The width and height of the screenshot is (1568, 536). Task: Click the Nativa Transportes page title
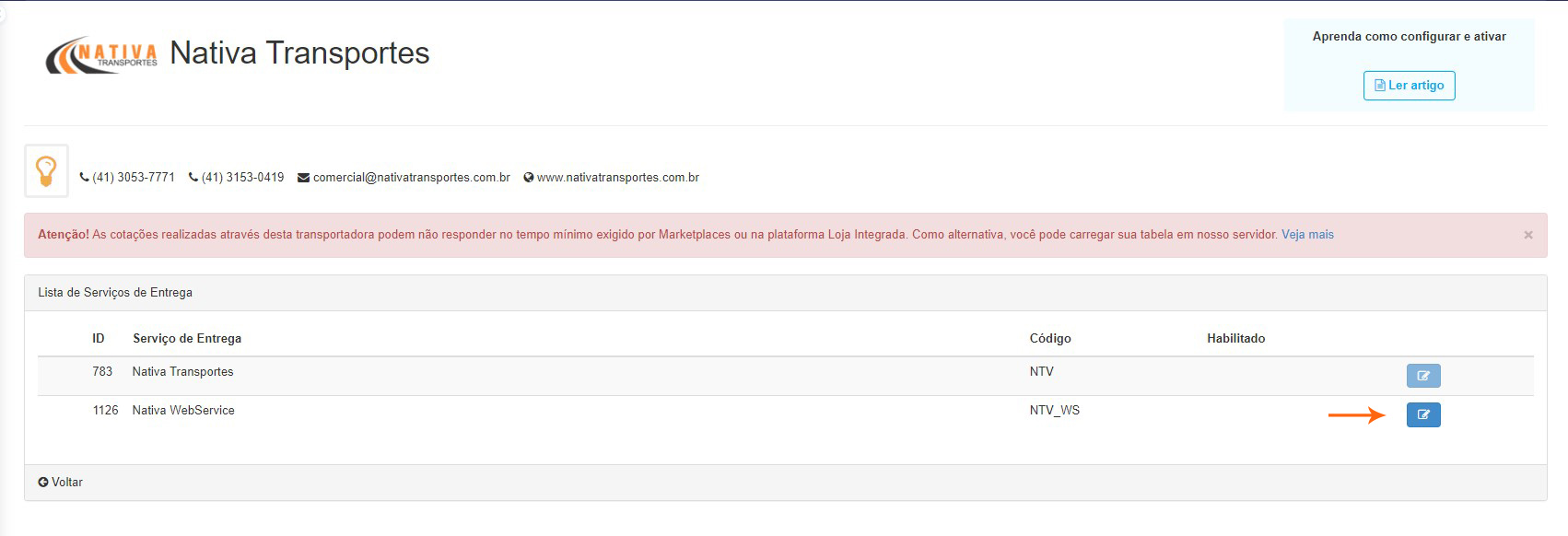point(299,53)
